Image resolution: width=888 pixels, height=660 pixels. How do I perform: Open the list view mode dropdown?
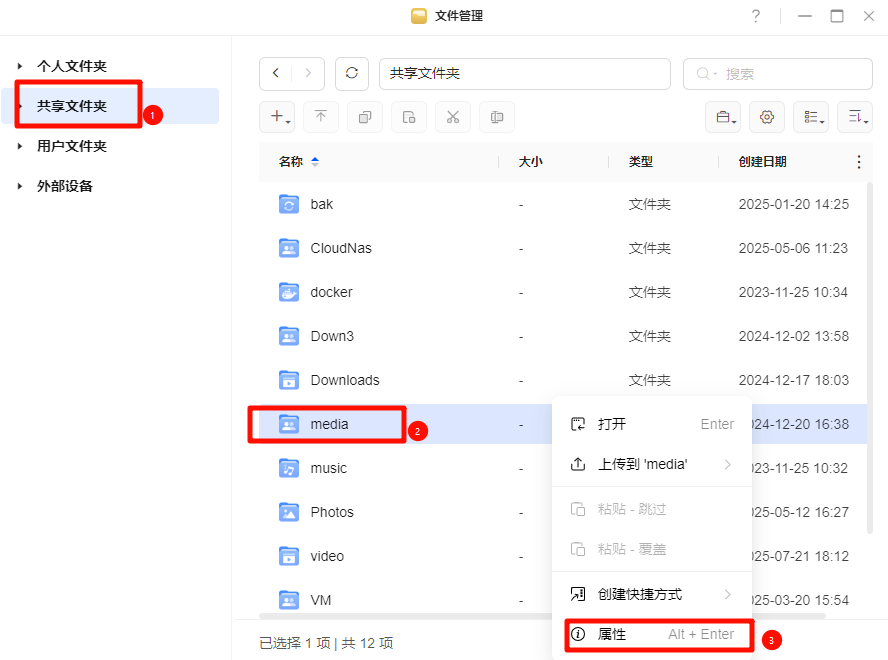pyautogui.click(x=811, y=117)
